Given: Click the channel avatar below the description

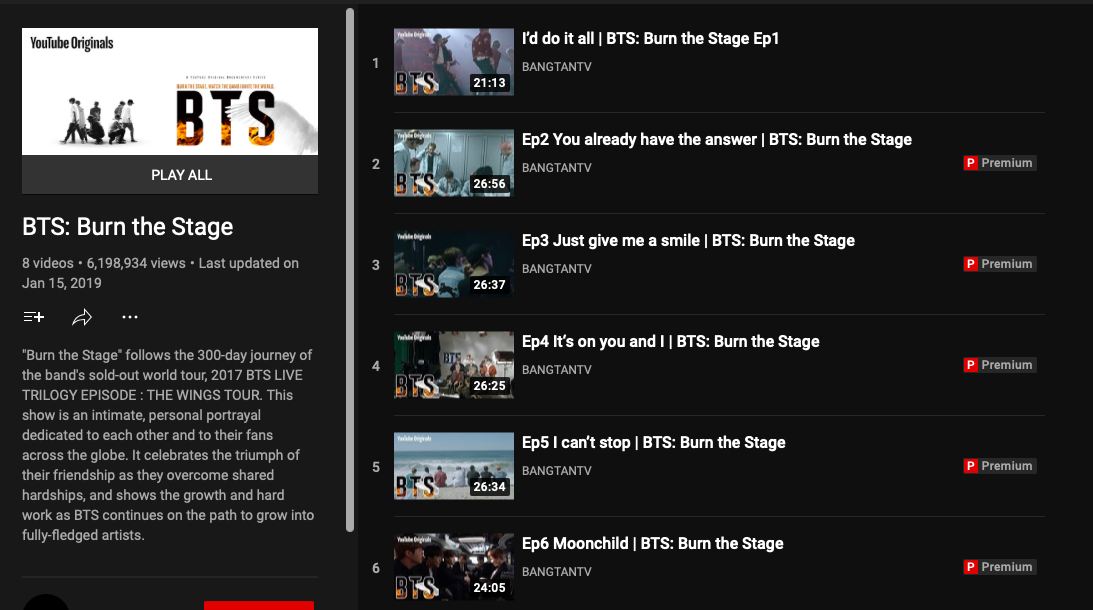Looking at the screenshot, I should [x=46, y=603].
